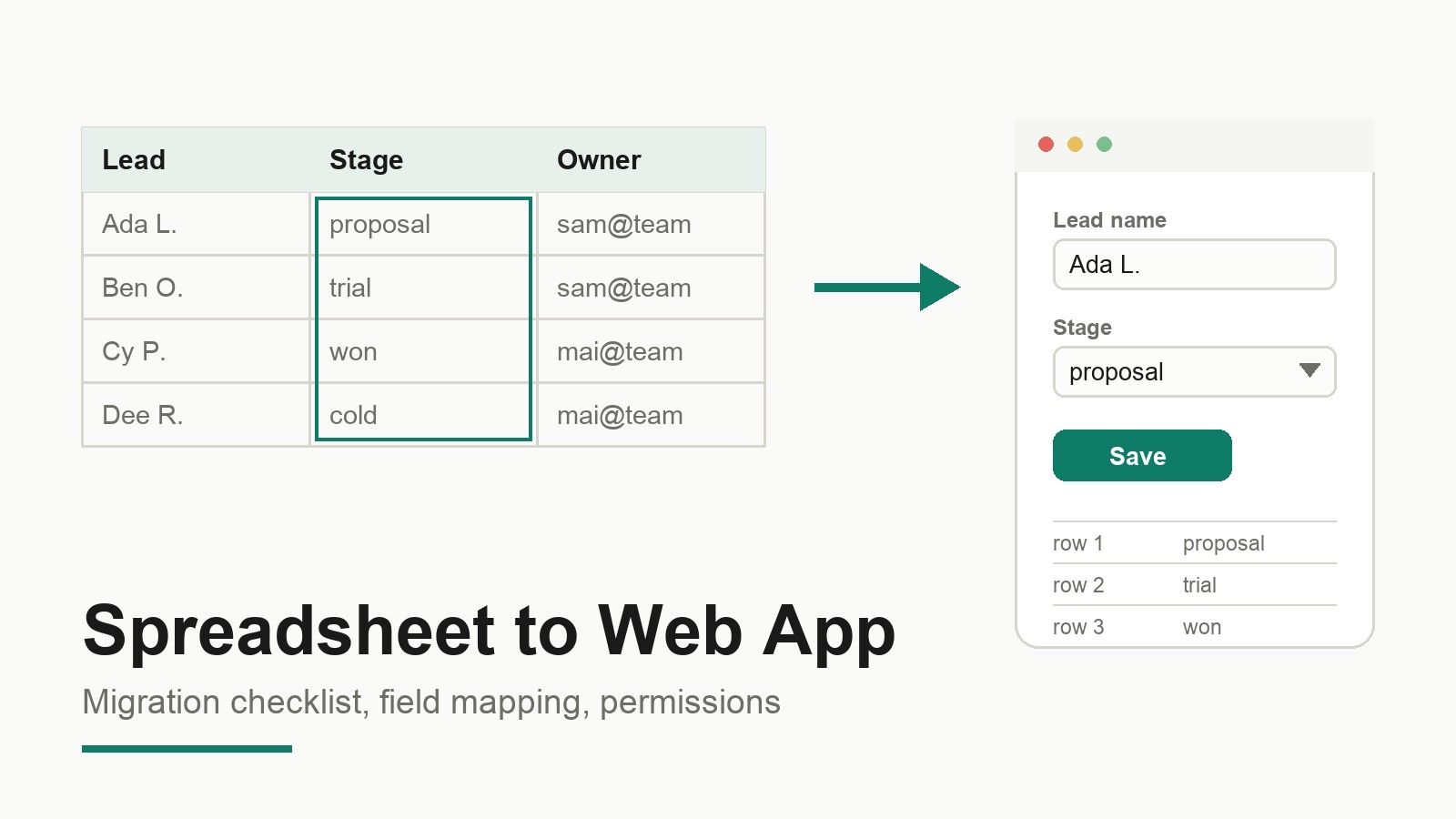1456x819 pixels.
Task: Click the 'Cy P.' cell
Action: click(196, 351)
